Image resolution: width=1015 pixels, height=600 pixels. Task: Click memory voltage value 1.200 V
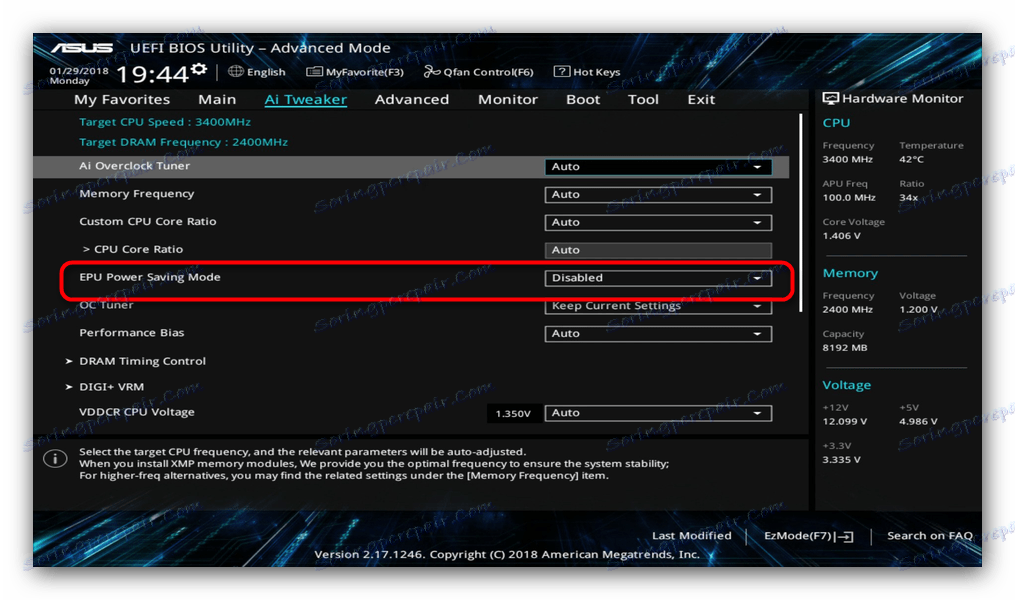pyautogui.click(x=918, y=309)
